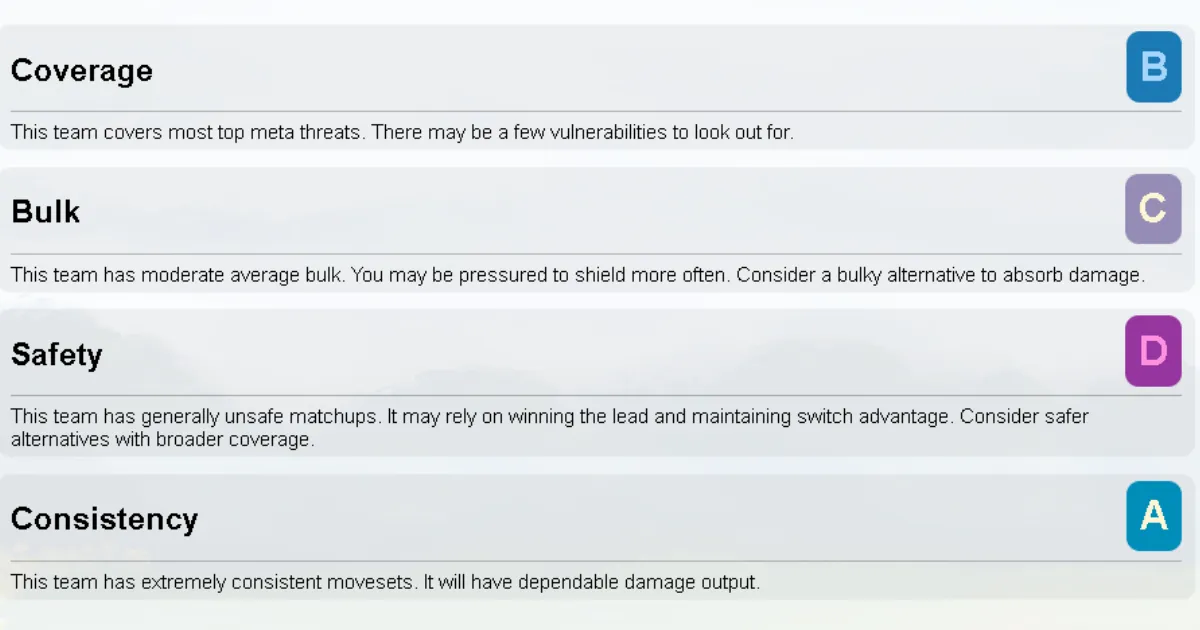The height and width of the screenshot is (630, 1200).
Task: Toggle the Consistency section heading
Action: [104, 519]
